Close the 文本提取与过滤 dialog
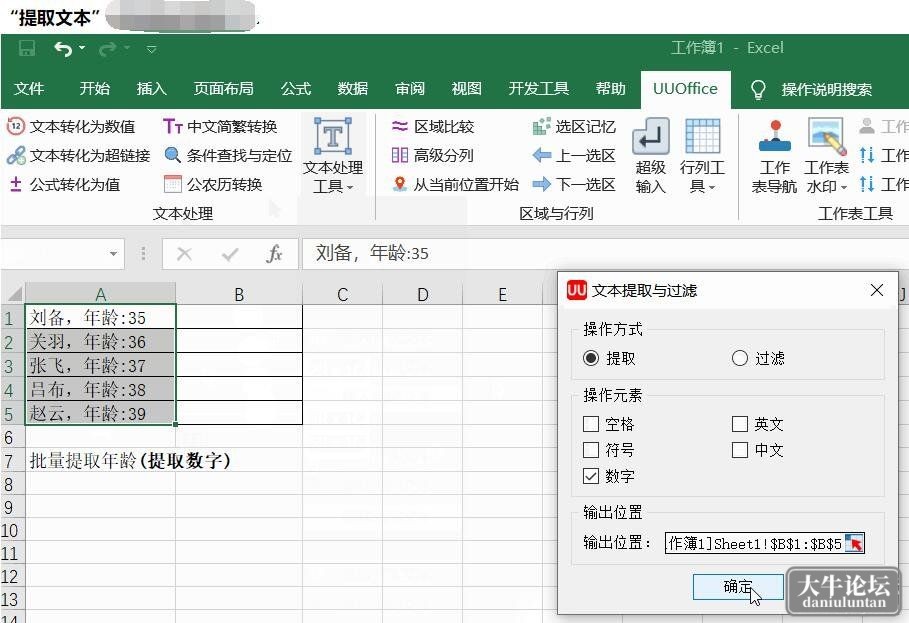Image resolution: width=909 pixels, height=623 pixels. point(877,290)
